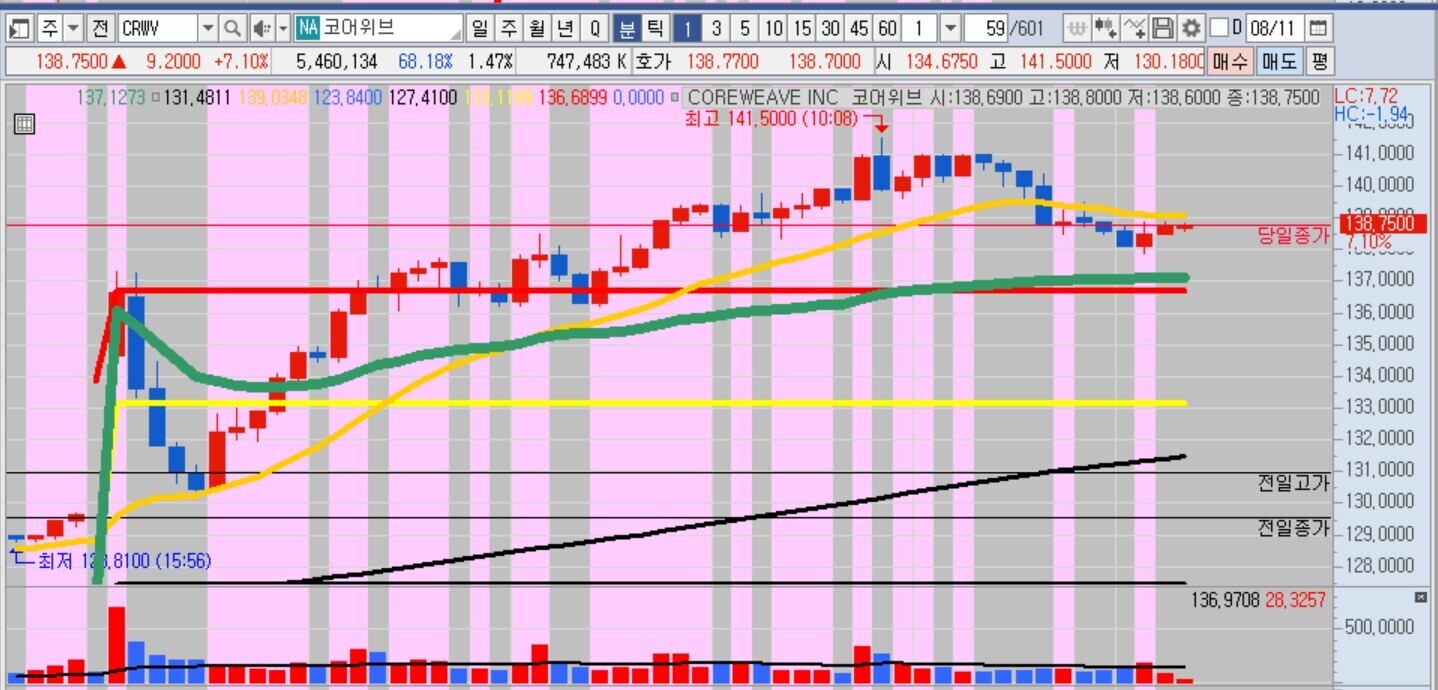Expand the CRWV ticker dropdown
This screenshot has height=690, width=1438.
click(x=208, y=28)
